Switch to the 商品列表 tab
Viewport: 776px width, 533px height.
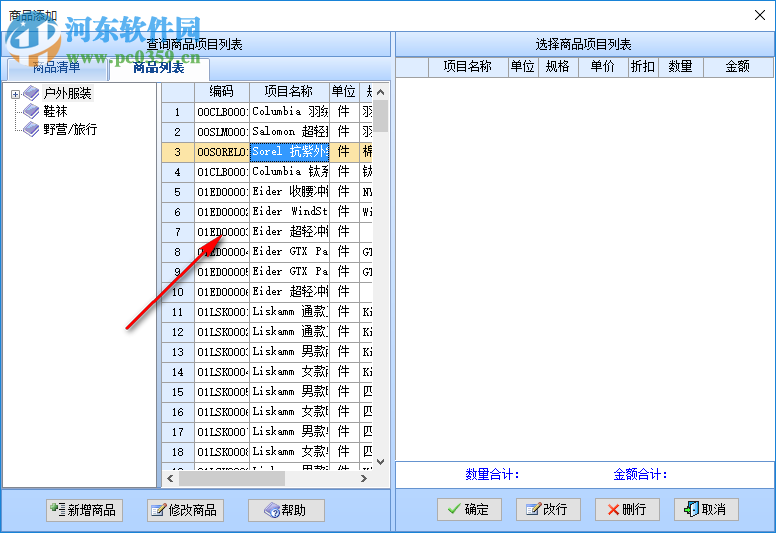(159, 68)
